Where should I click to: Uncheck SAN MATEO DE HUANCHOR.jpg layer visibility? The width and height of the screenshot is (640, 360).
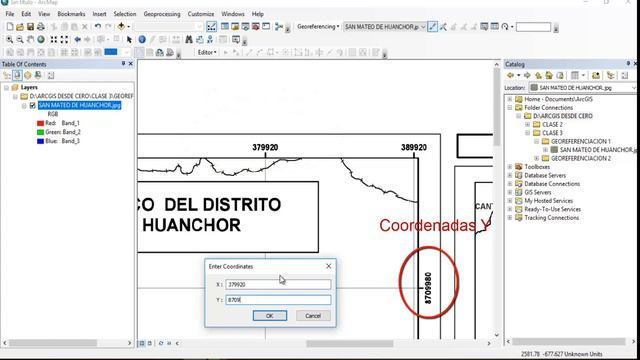(33, 105)
